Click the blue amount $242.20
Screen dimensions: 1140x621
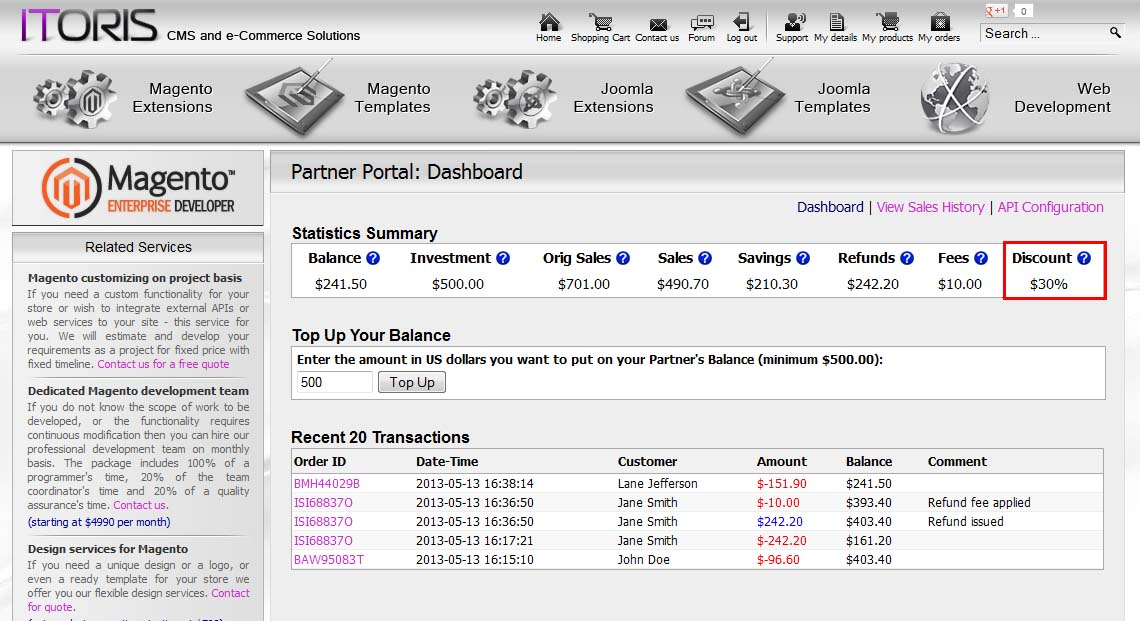(x=779, y=521)
